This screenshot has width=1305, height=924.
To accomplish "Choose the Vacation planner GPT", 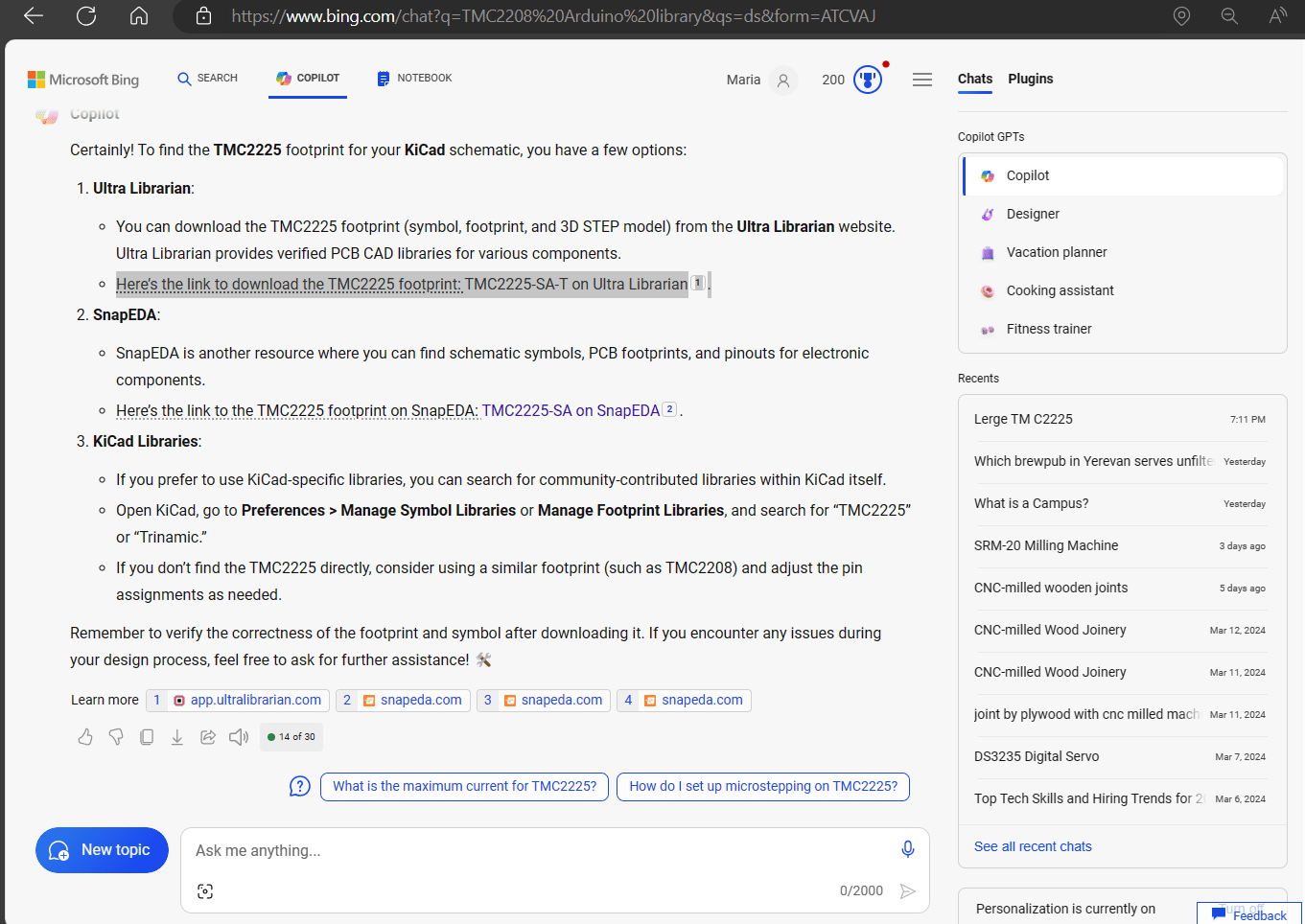I will (x=1123, y=252).
